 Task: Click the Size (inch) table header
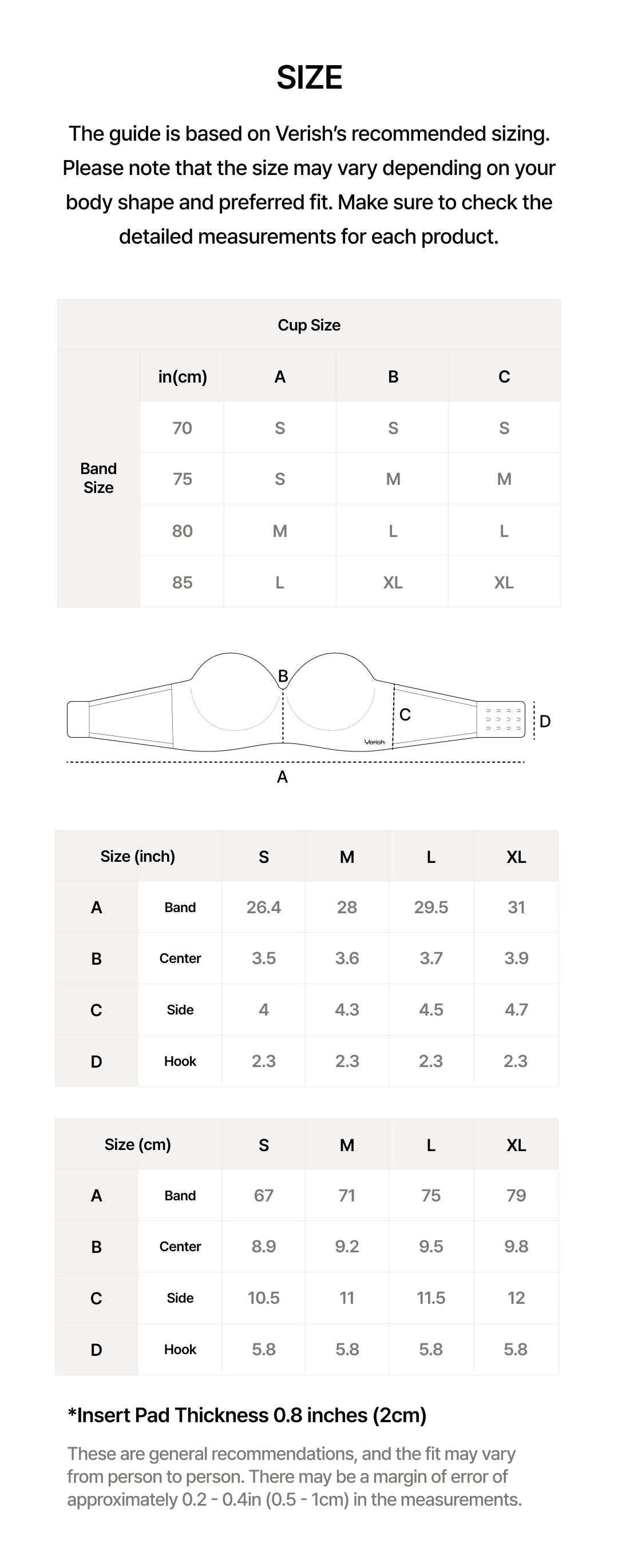pyautogui.click(x=137, y=857)
